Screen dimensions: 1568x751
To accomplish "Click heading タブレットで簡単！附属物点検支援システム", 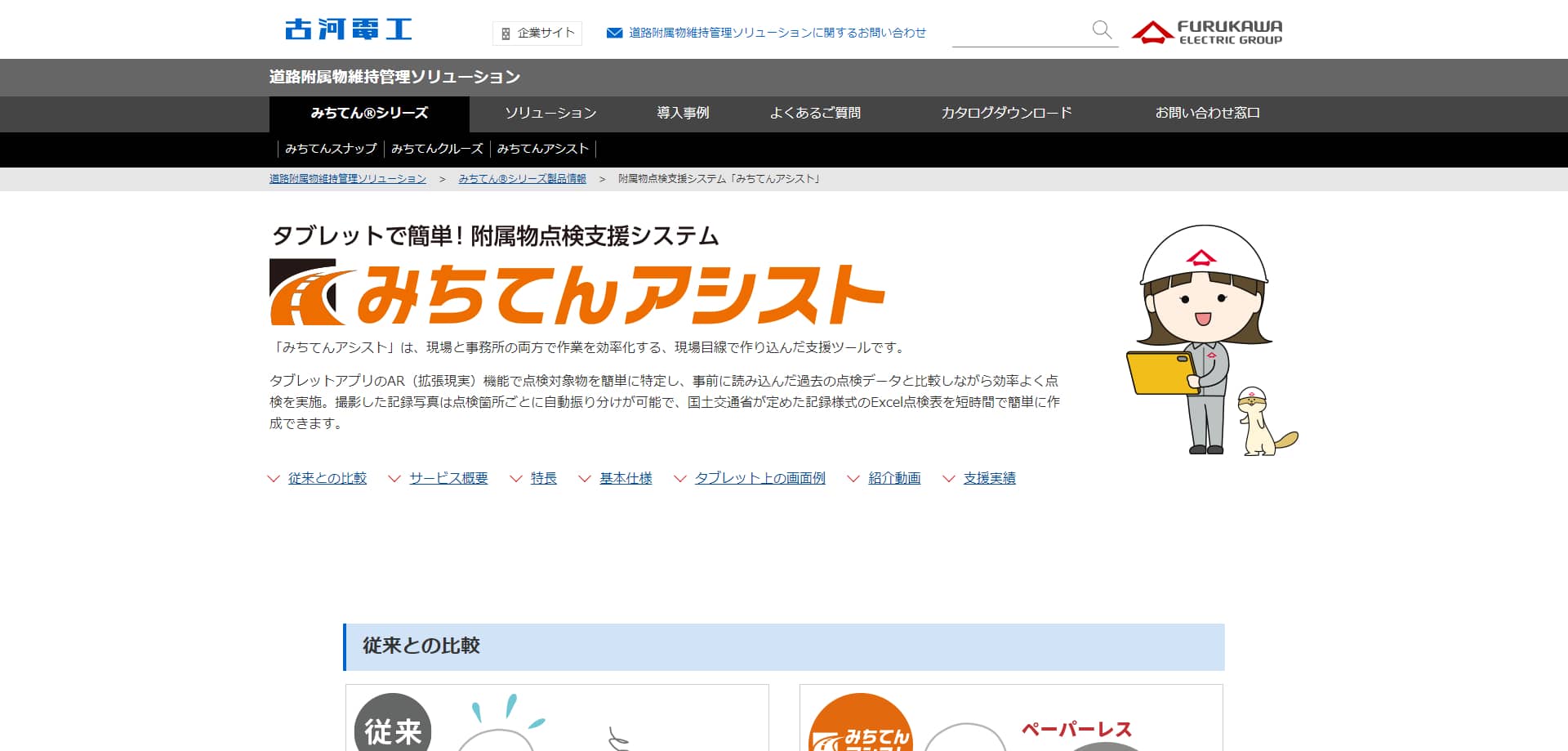I will coord(495,236).
